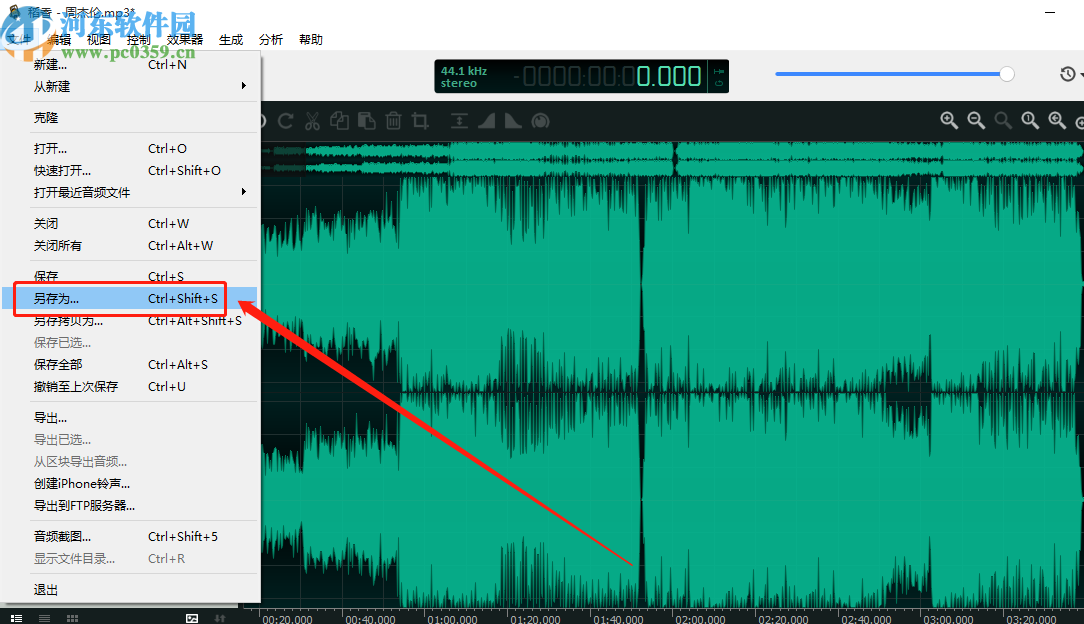Apply the fade-in ramp icon
Image resolution: width=1084 pixels, height=624 pixels.
click(487, 121)
